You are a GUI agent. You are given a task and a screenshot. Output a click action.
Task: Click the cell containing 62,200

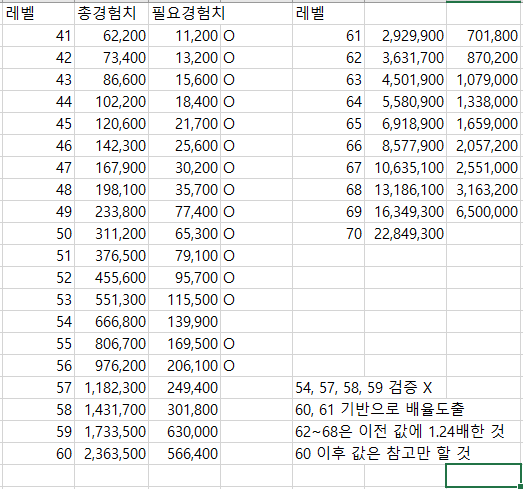pyautogui.click(x=111, y=36)
